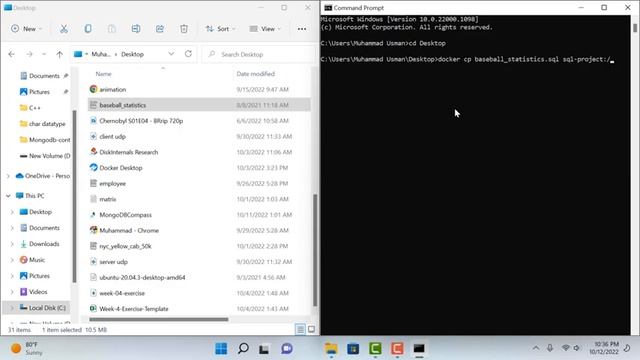Image resolution: width=640 pixels, height=360 pixels.
Task: Sort files by Date modified column header
Action: pos(256,74)
